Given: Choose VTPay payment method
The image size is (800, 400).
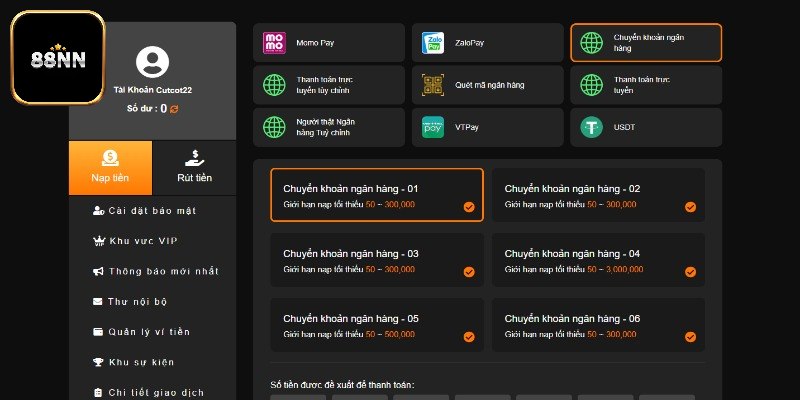Looking at the screenshot, I should click(488, 127).
